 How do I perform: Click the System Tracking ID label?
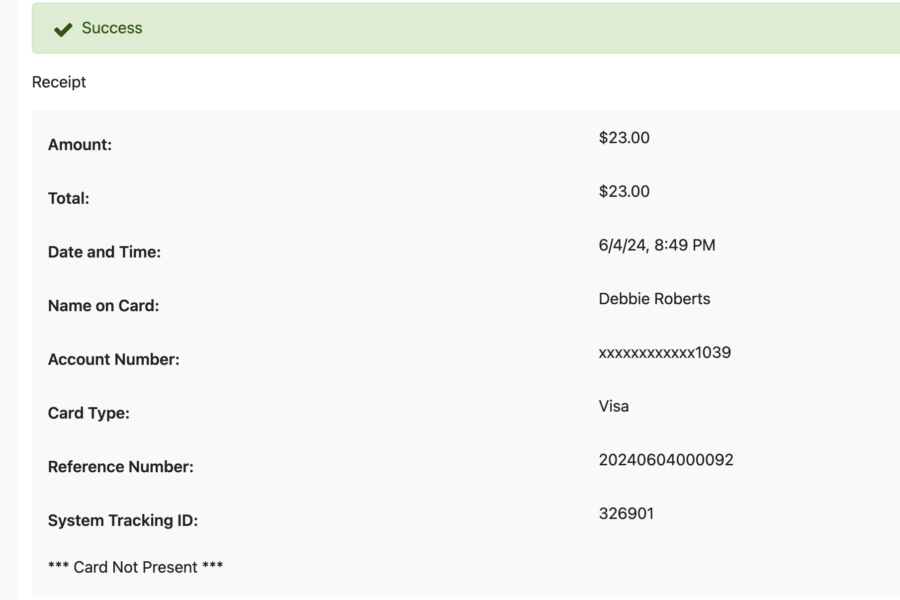click(123, 521)
